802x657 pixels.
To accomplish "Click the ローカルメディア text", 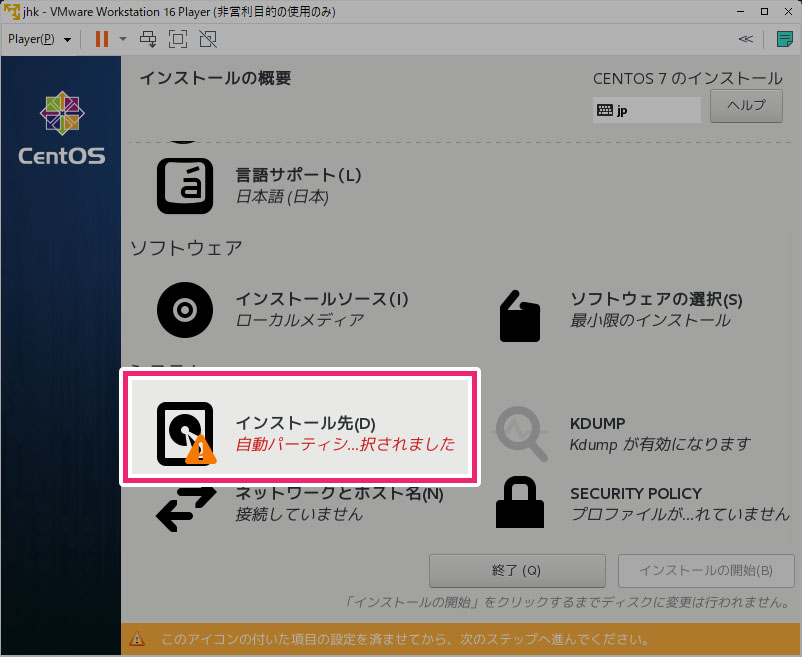I will (x=300, y=320).
